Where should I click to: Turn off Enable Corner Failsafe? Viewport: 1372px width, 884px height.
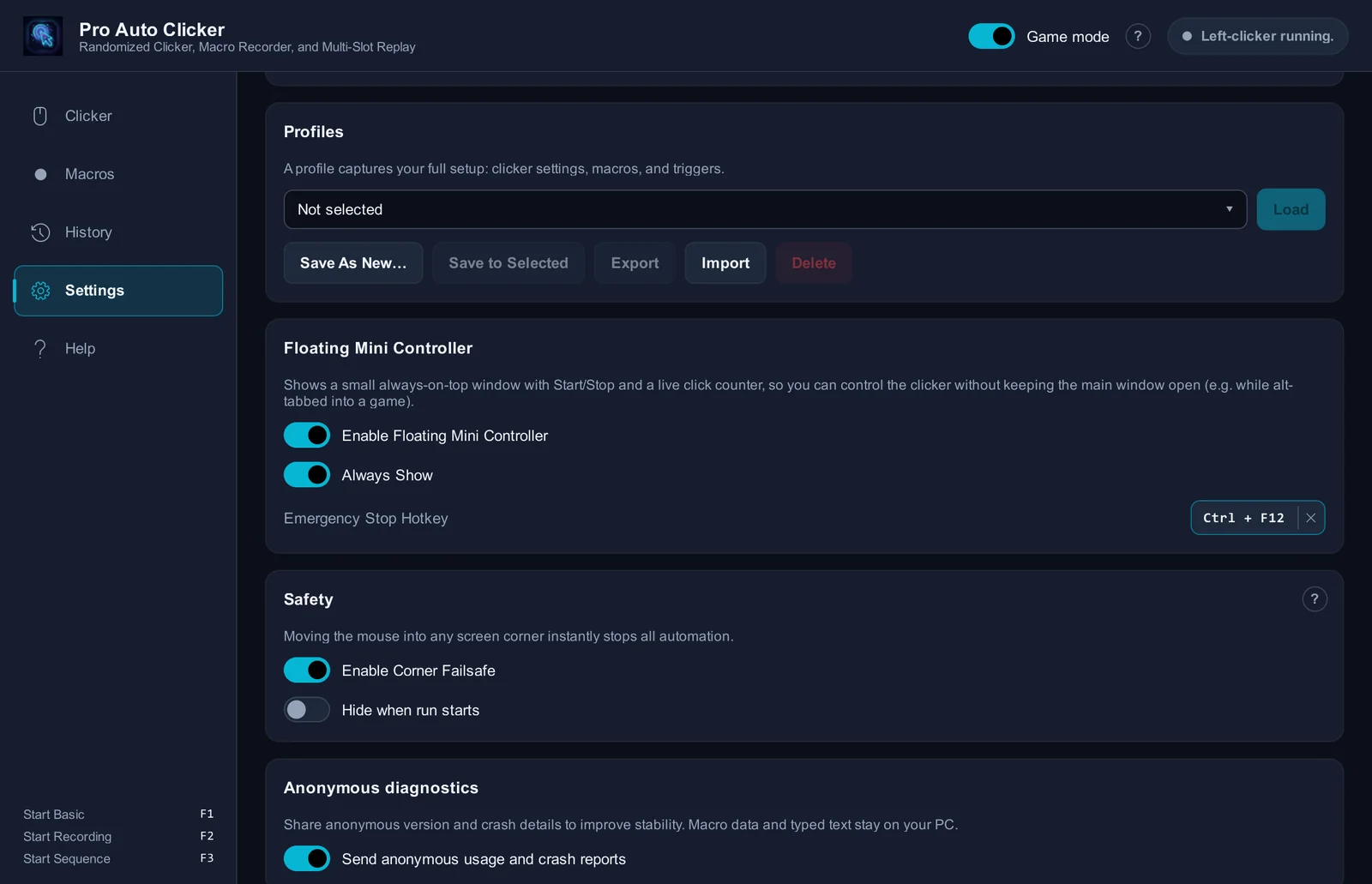pos(307,671)
